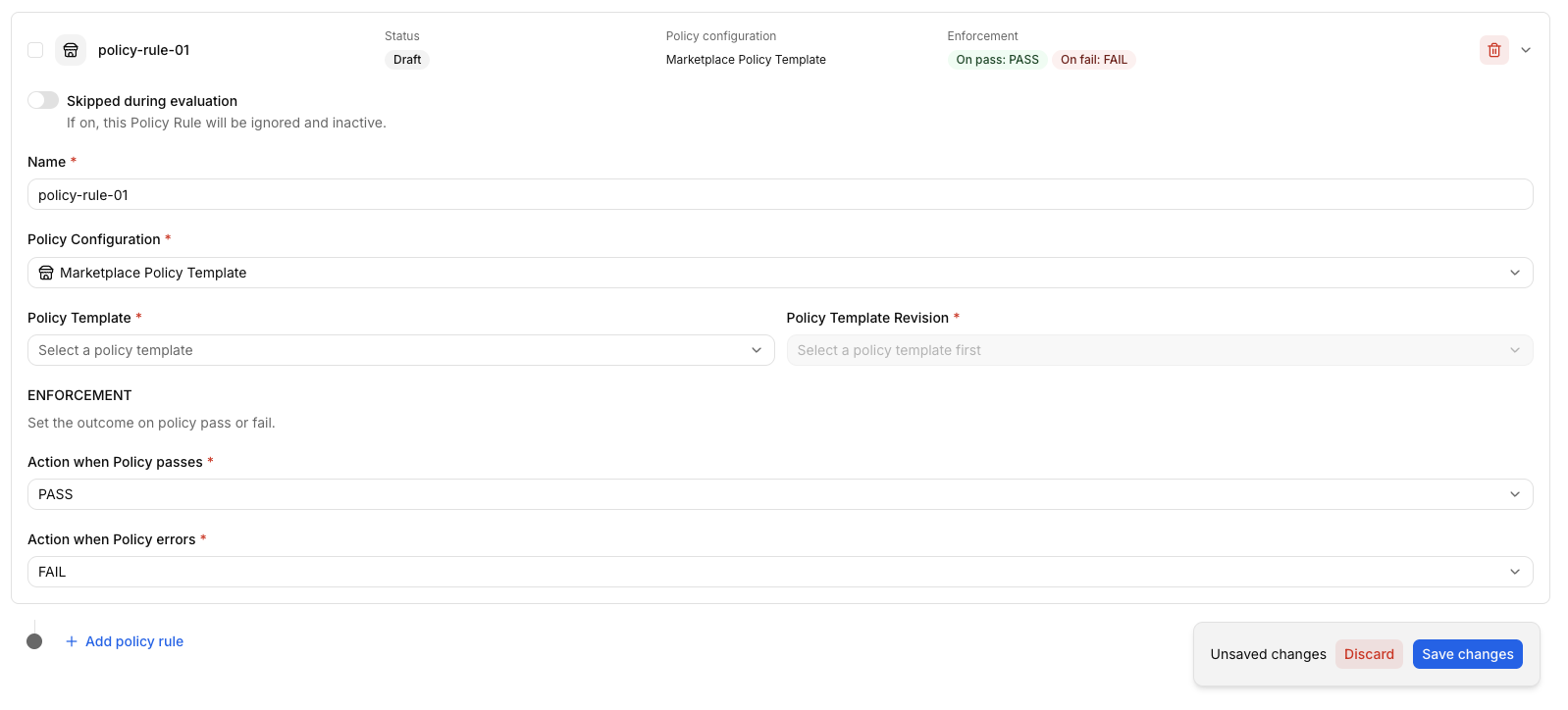Click the Save changes button
Viewport: 1568px width, 710px height.
click(1468, 654)
